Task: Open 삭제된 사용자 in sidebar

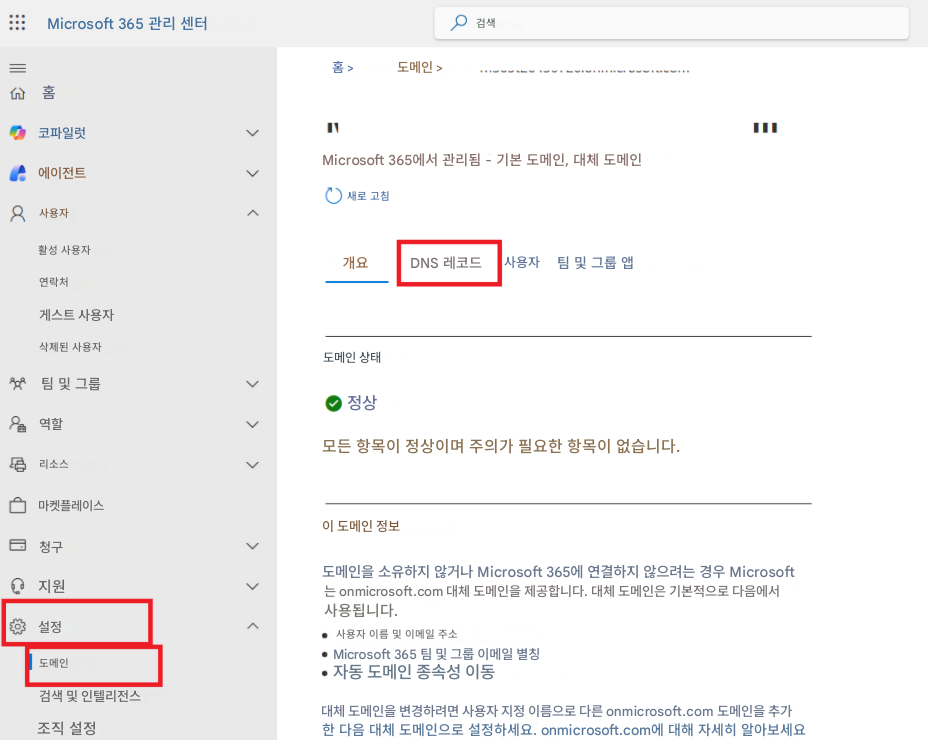Action: click(70, 347)
